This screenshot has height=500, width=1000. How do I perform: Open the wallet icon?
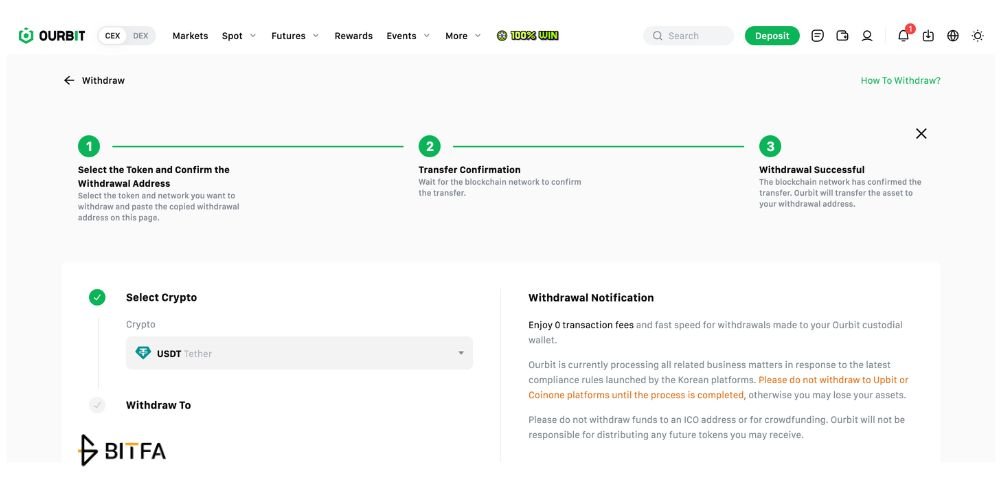click(x=842, y=36)
